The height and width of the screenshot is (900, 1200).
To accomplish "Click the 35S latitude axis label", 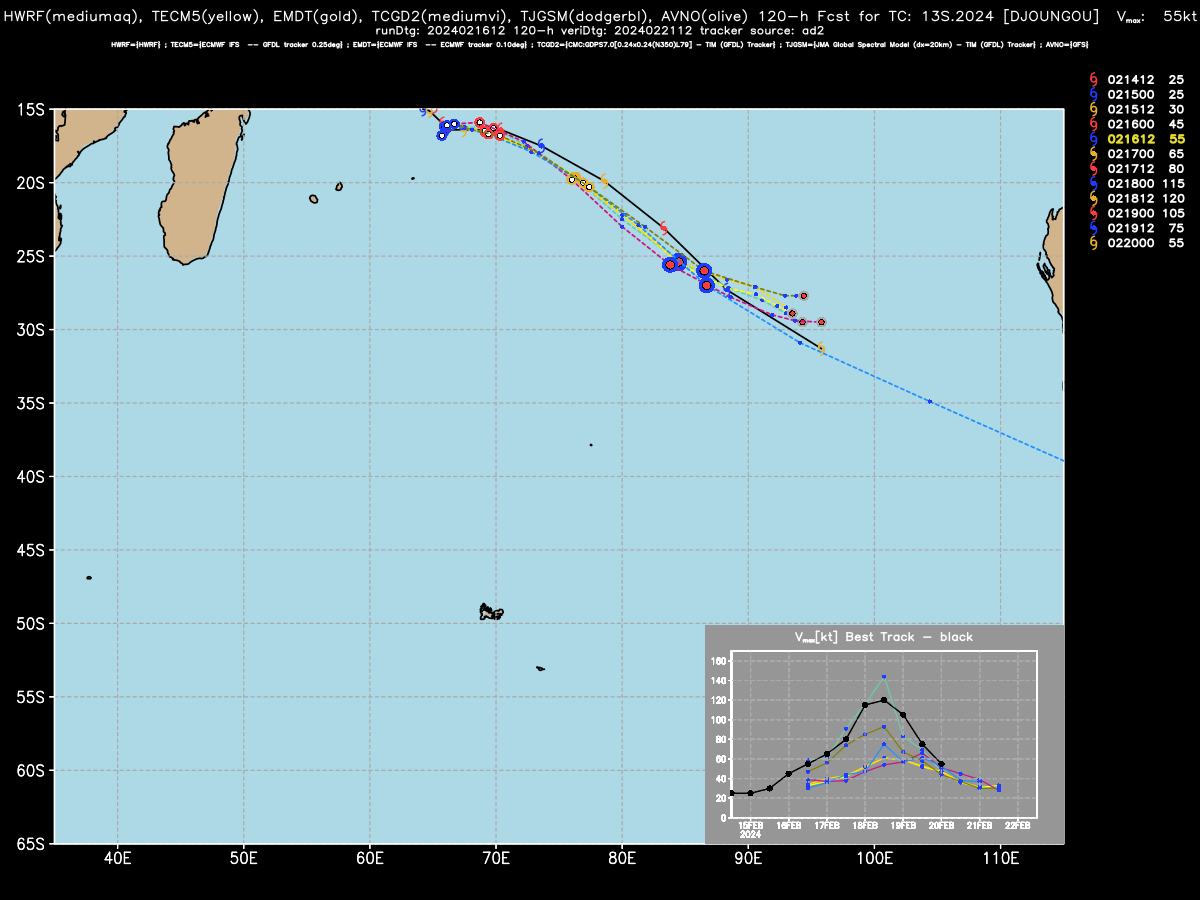I will [x=30, y=403].
